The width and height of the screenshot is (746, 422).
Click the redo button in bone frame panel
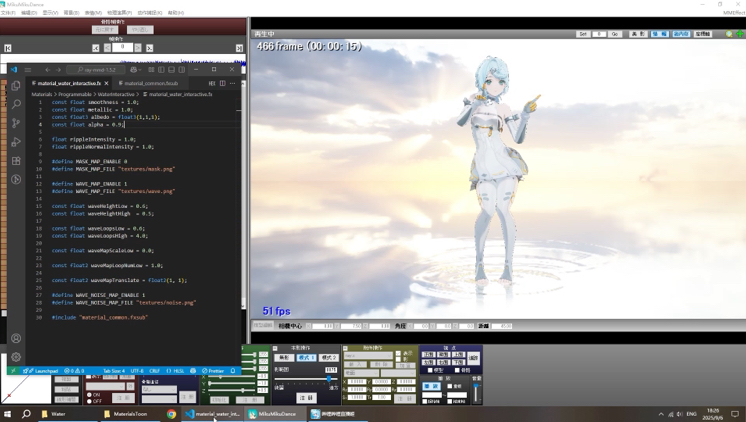[140, 29]
